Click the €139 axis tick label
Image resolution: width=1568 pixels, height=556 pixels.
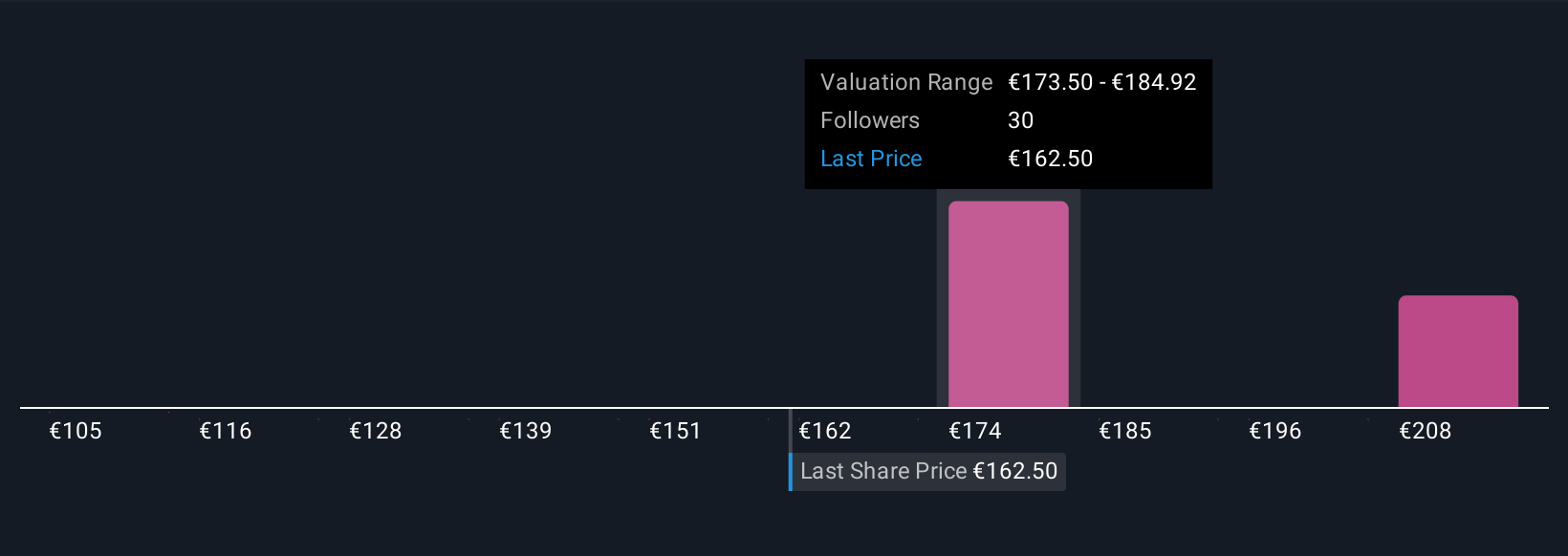pyautogui.click(x=526, y=431)
